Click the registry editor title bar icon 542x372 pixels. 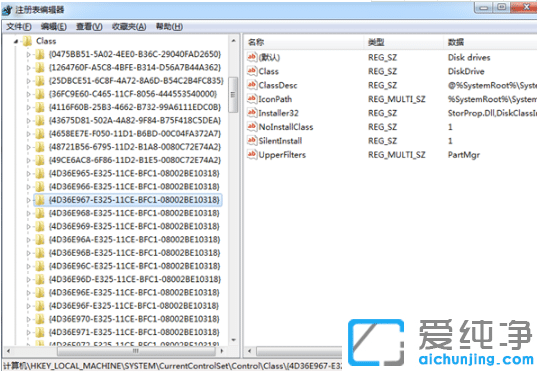(8, 10)
